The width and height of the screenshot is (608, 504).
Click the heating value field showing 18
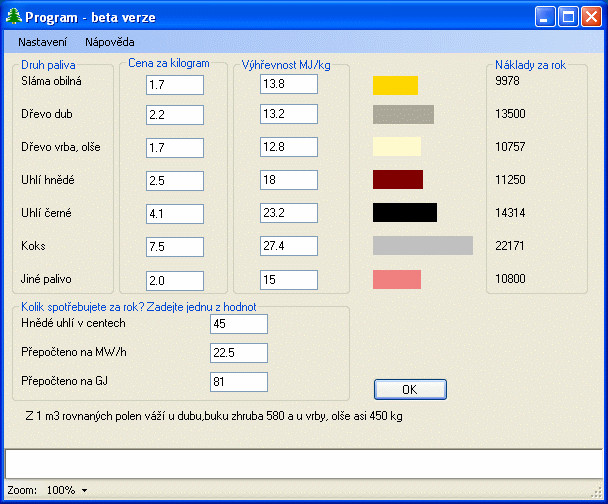tap(289, 180)
